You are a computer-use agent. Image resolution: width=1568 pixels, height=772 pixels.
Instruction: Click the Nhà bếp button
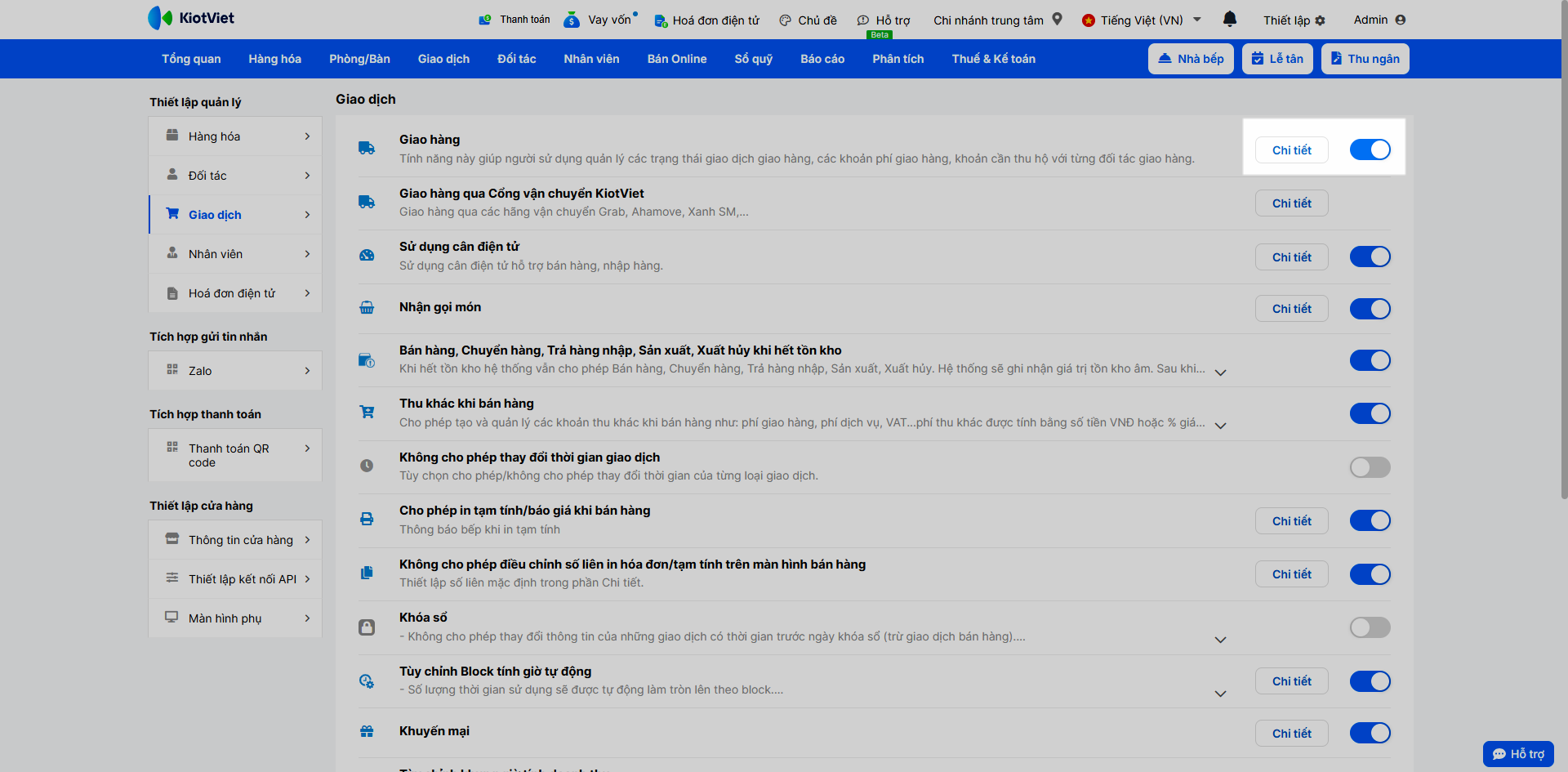(x=1191, y=59)
